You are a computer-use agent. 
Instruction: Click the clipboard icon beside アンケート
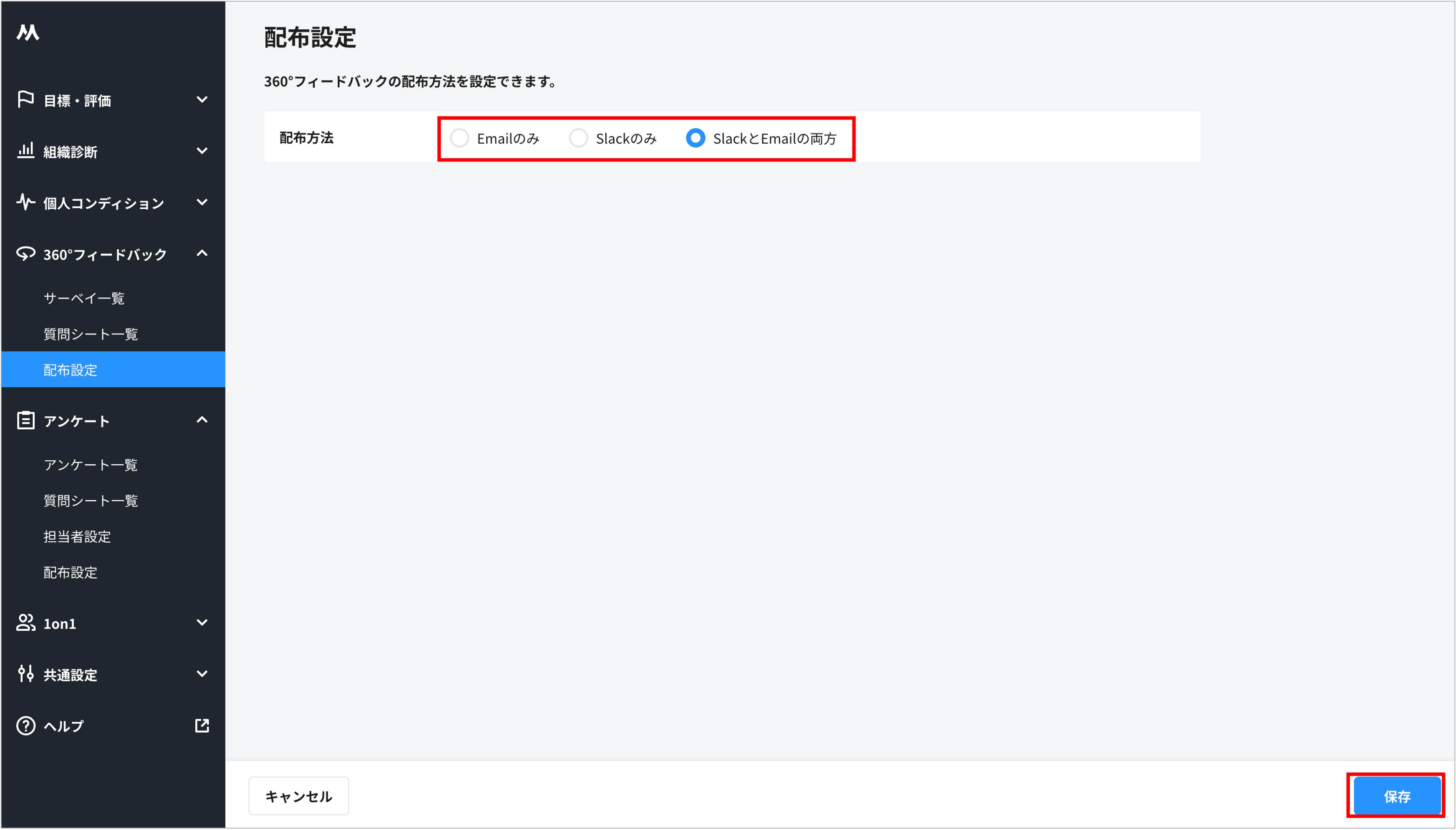tap(26, 420)
